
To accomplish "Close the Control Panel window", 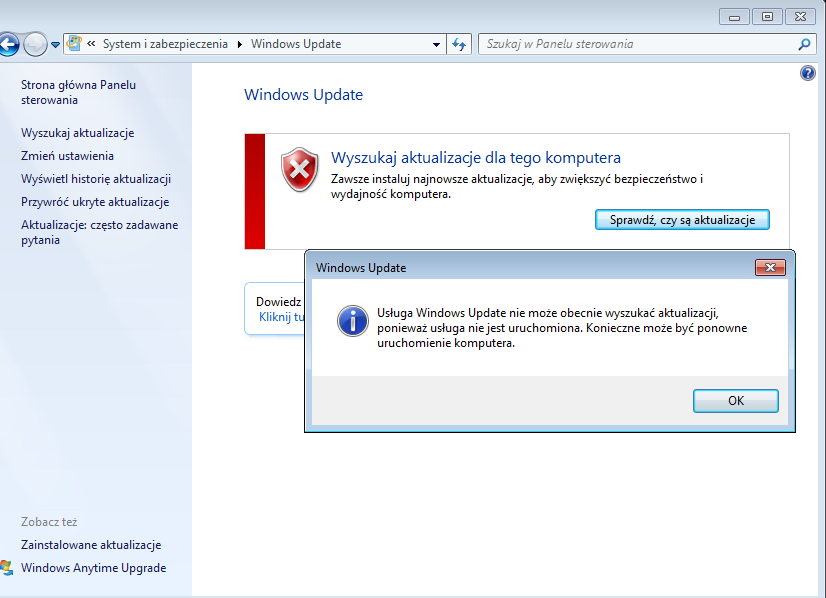I will pyautogui.click(x=800, y=17).
